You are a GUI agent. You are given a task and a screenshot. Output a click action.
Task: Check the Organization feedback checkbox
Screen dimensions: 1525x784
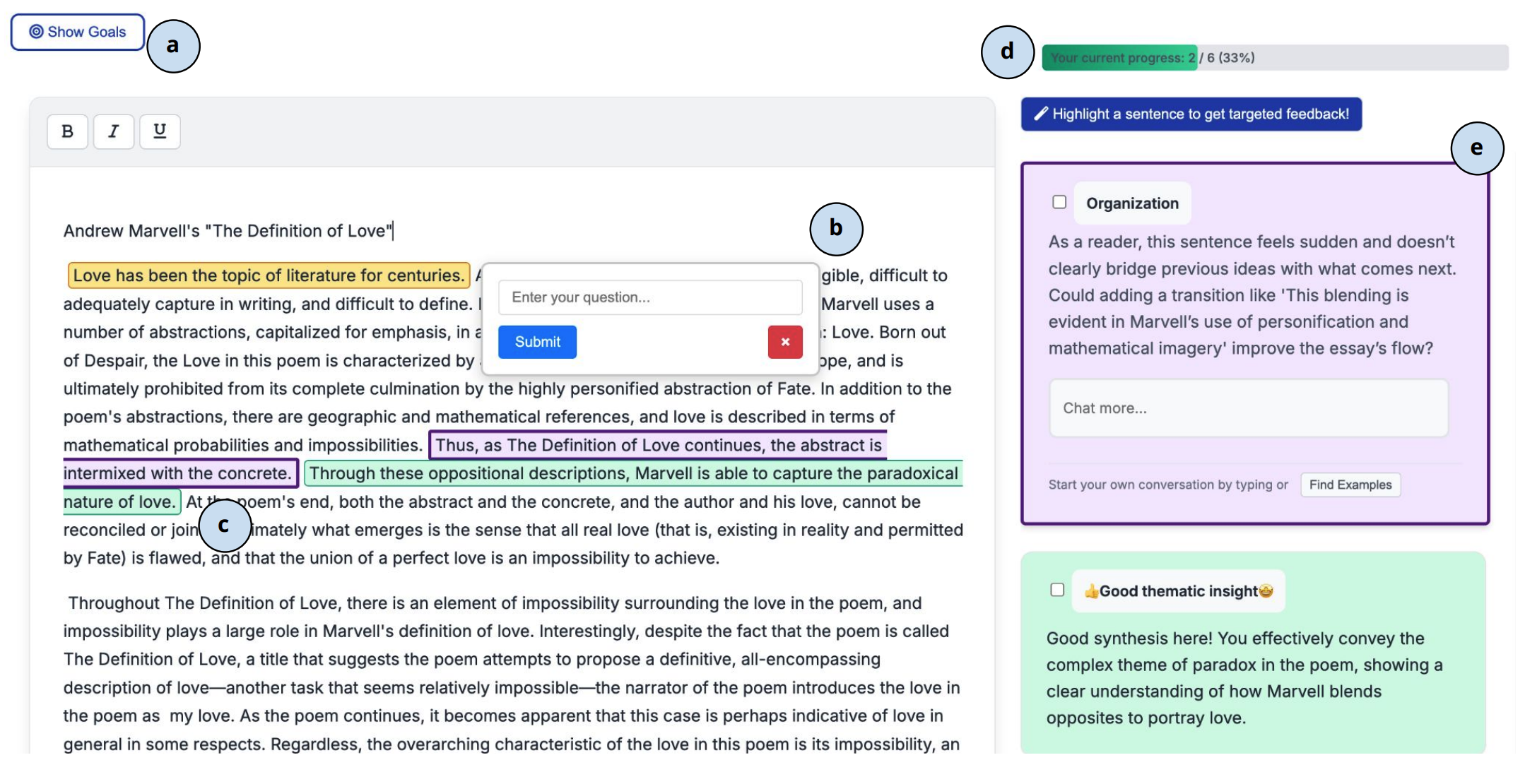(x=1058, y=202)
